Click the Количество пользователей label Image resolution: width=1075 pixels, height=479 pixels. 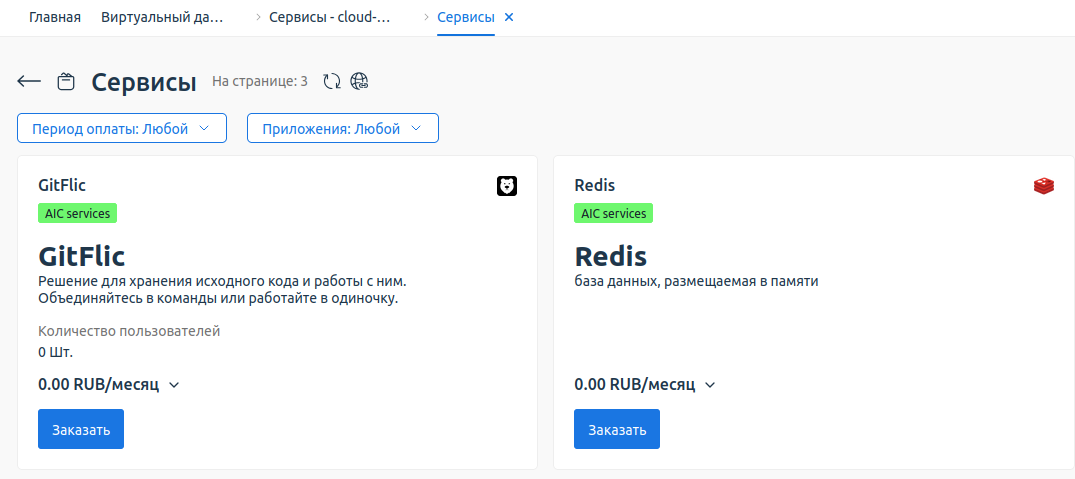pos(129,332)
